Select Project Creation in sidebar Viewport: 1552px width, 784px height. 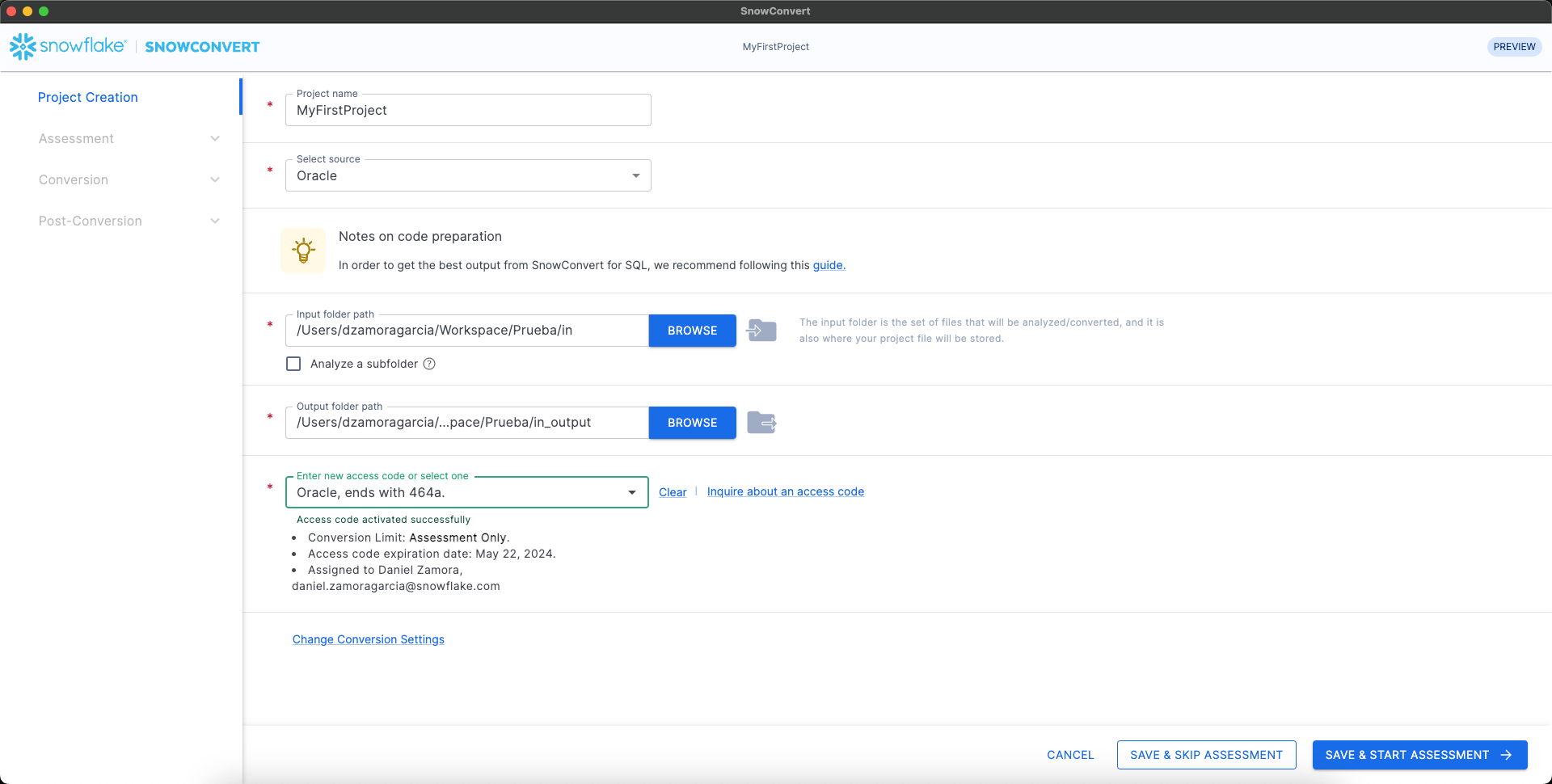click(88, 97)
